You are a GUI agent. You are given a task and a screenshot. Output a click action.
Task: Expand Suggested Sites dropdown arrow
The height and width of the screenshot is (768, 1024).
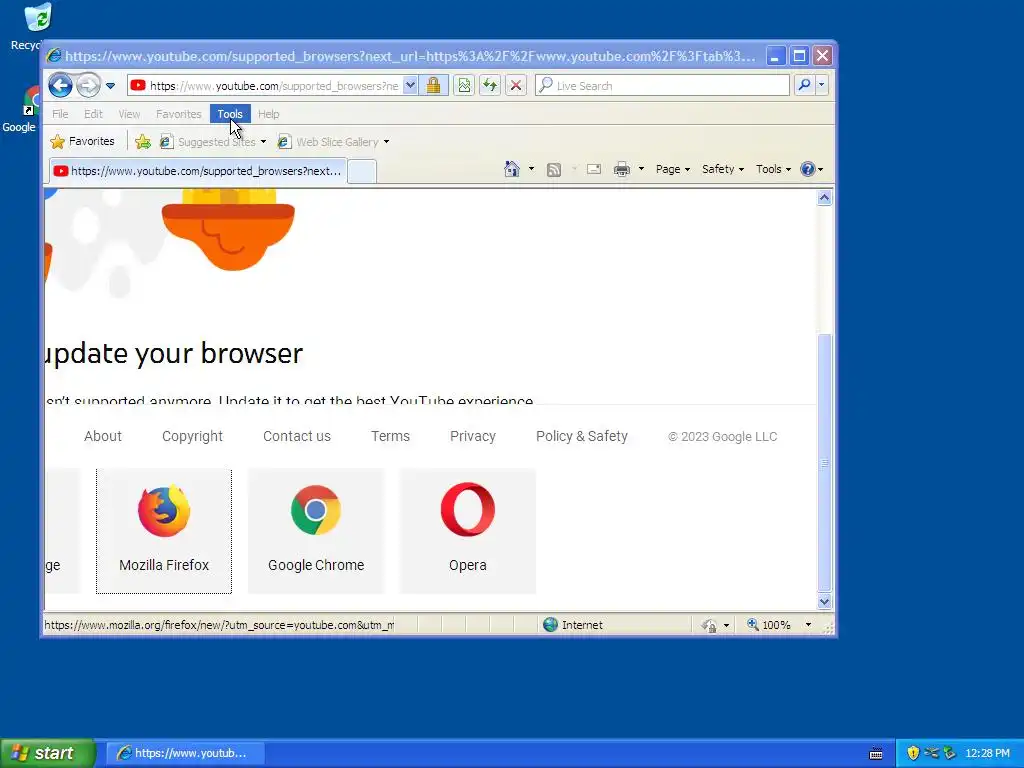263,142
